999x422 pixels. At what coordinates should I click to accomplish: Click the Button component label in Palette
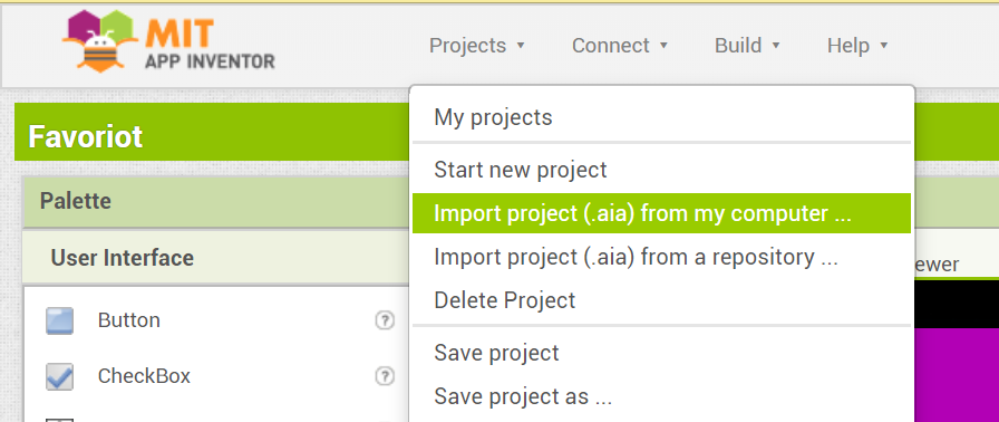129,321
